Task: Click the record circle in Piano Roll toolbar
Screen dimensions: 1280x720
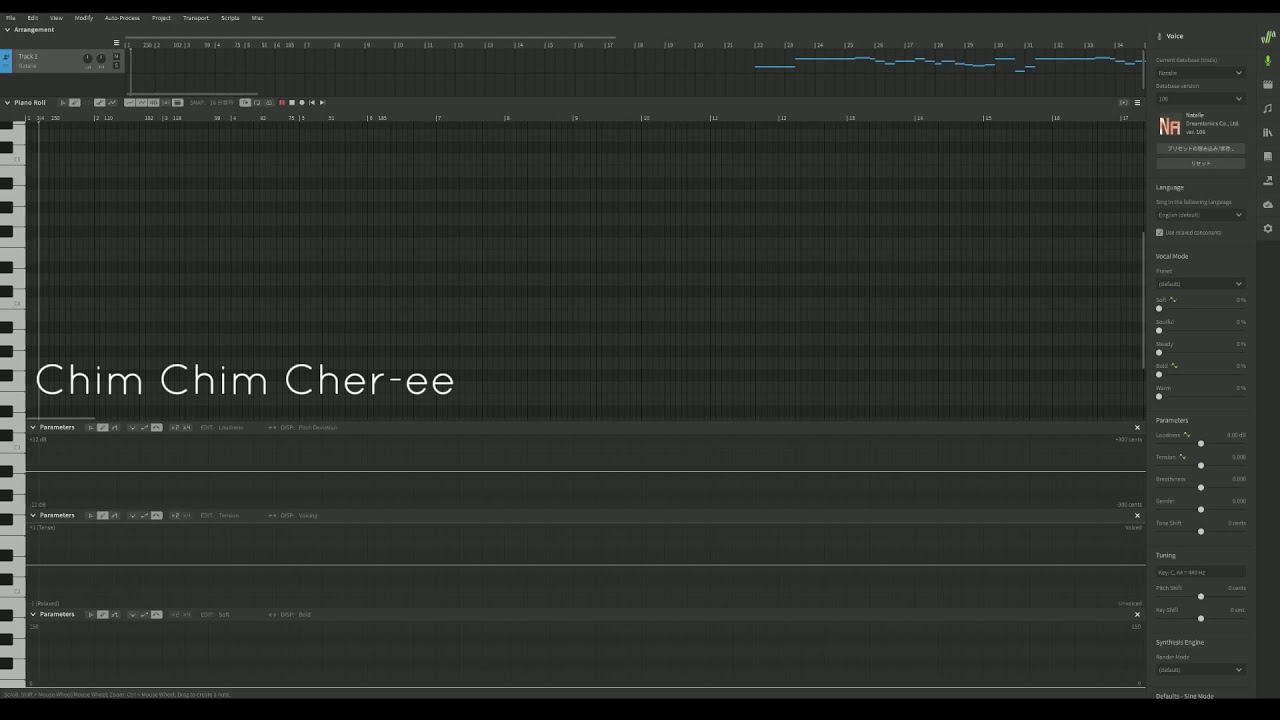Action: [x=302, y=102]
